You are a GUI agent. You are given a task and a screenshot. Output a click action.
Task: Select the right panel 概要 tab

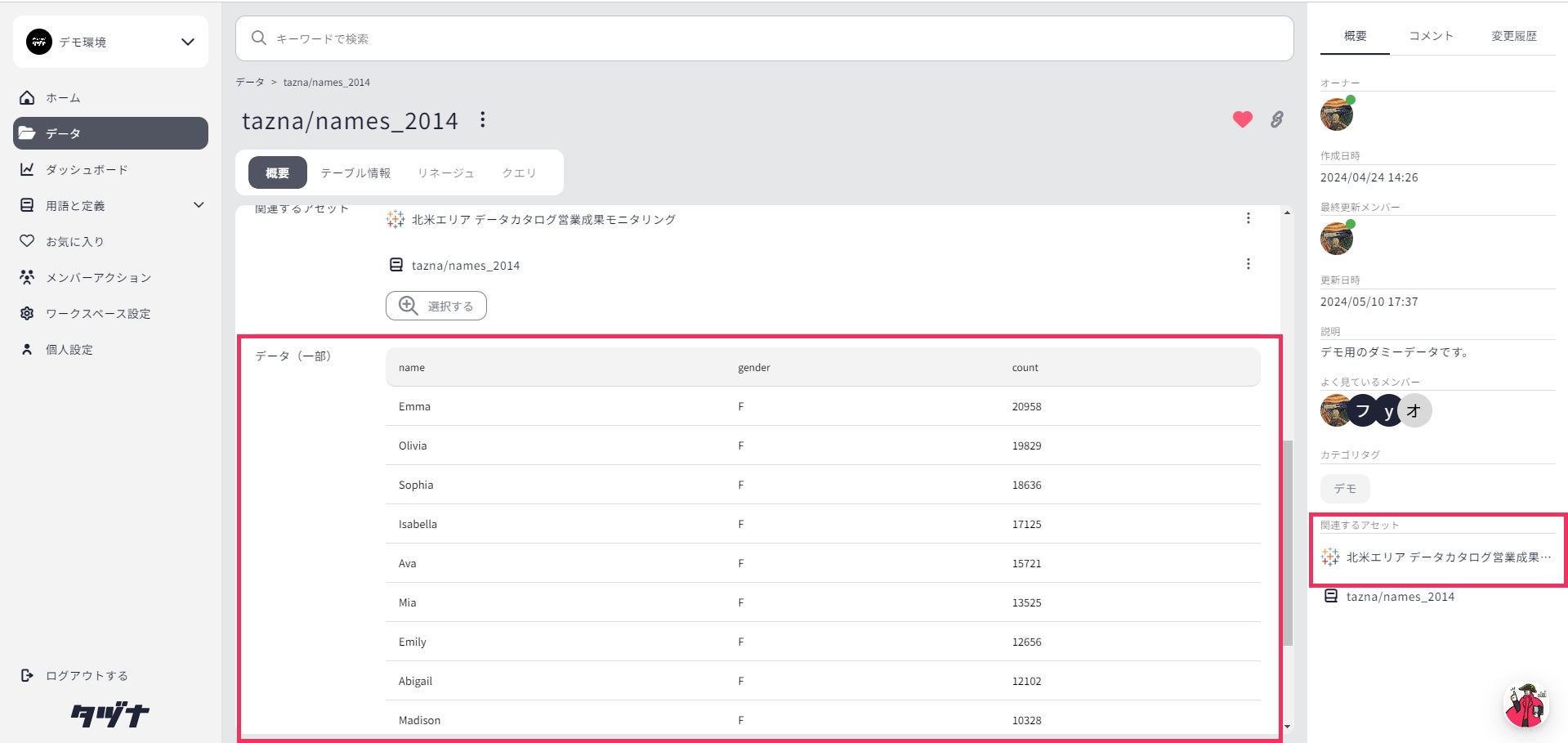click(1356, 36)
